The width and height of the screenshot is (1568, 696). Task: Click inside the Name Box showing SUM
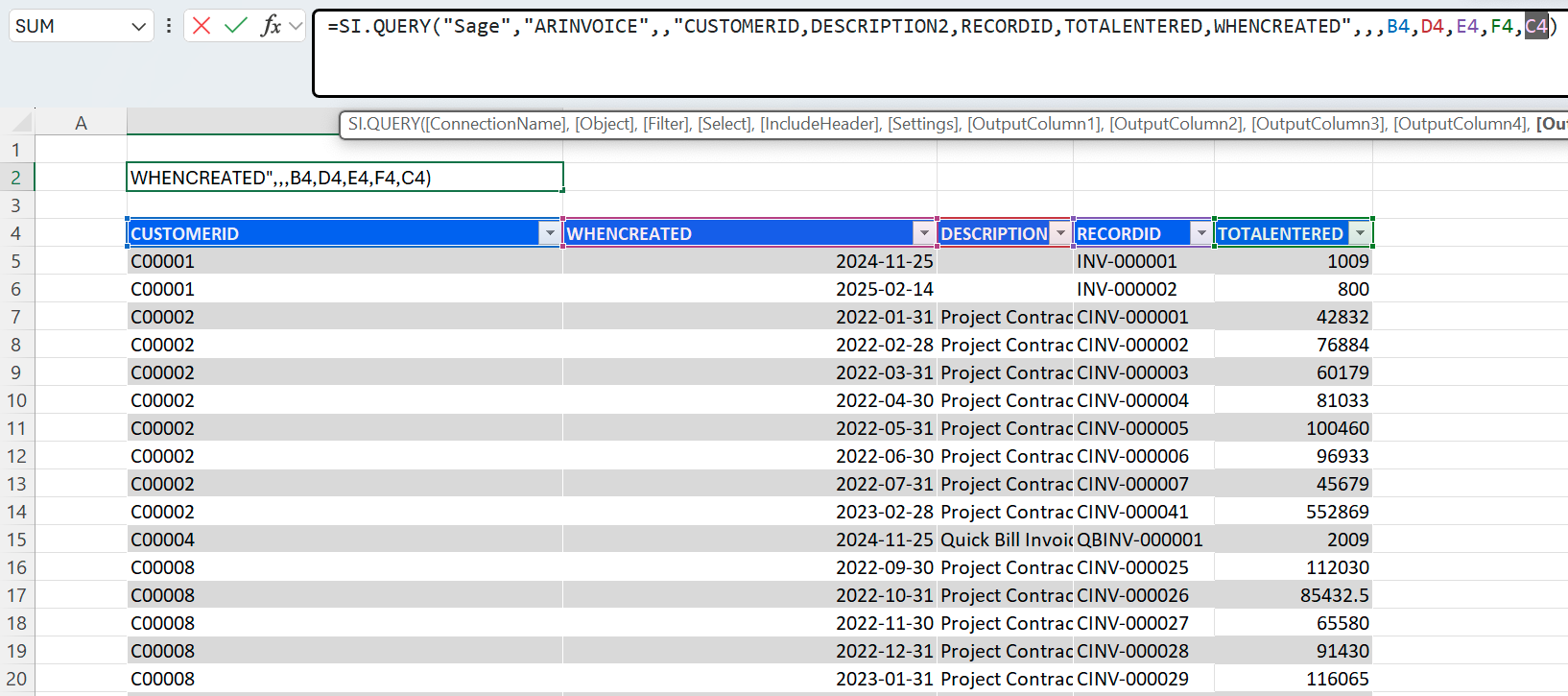pos(67,27)
